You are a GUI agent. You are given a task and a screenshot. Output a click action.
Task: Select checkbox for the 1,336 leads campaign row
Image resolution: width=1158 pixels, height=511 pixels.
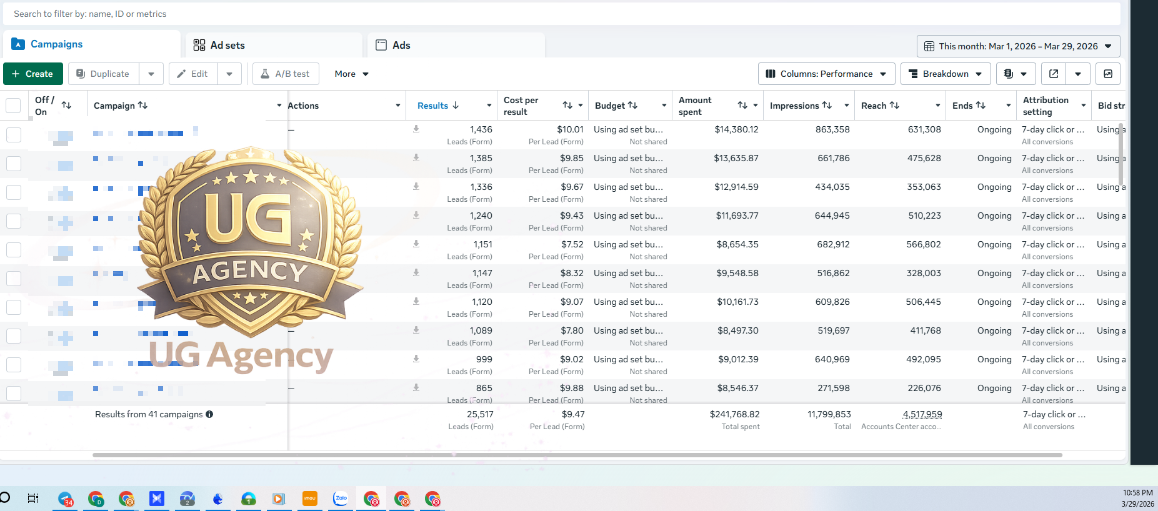coord(13,192)
